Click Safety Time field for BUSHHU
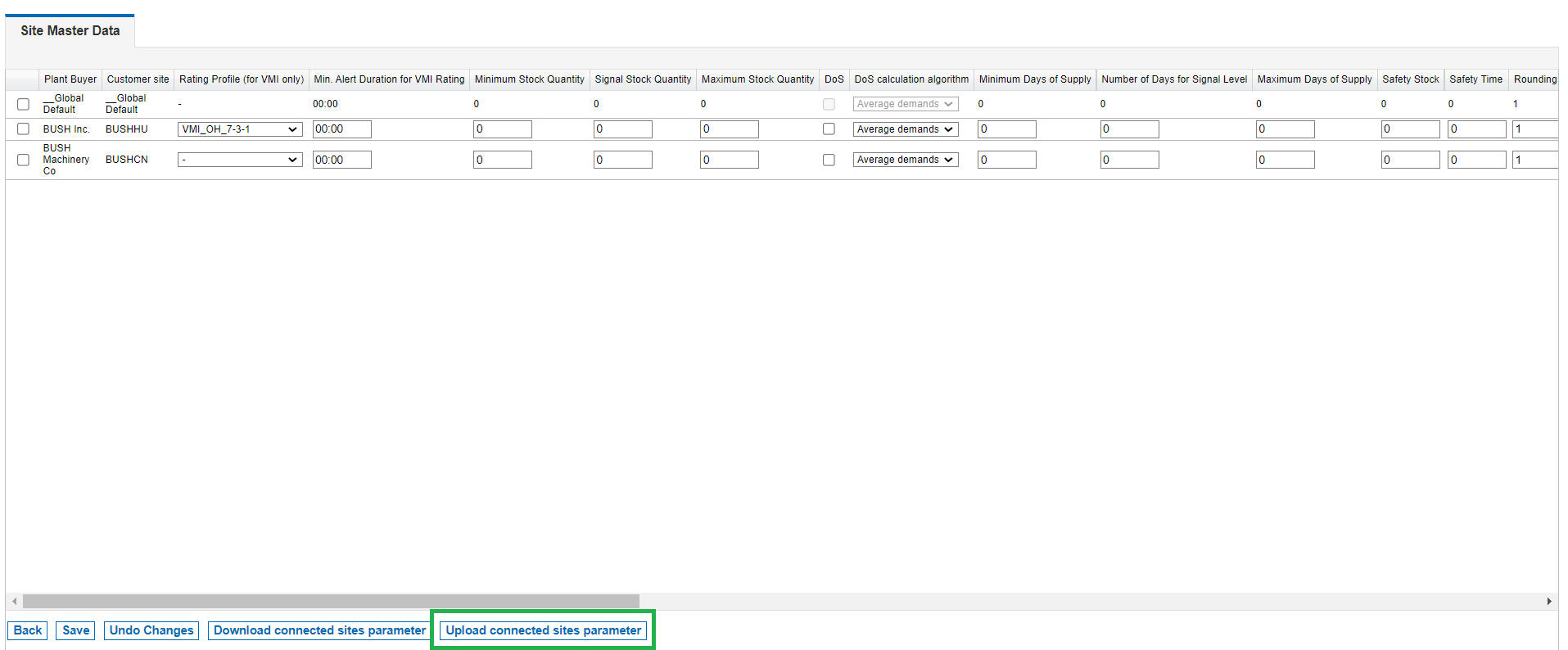 (1477, 129)
